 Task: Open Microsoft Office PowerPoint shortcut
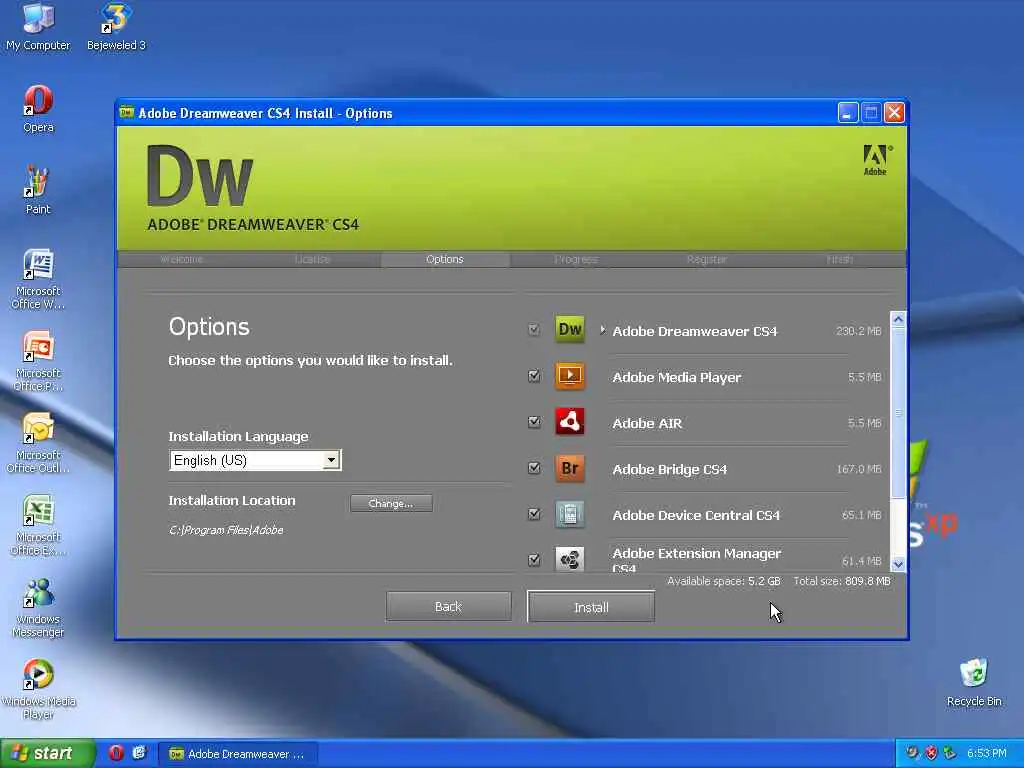(x=38, y=361)
